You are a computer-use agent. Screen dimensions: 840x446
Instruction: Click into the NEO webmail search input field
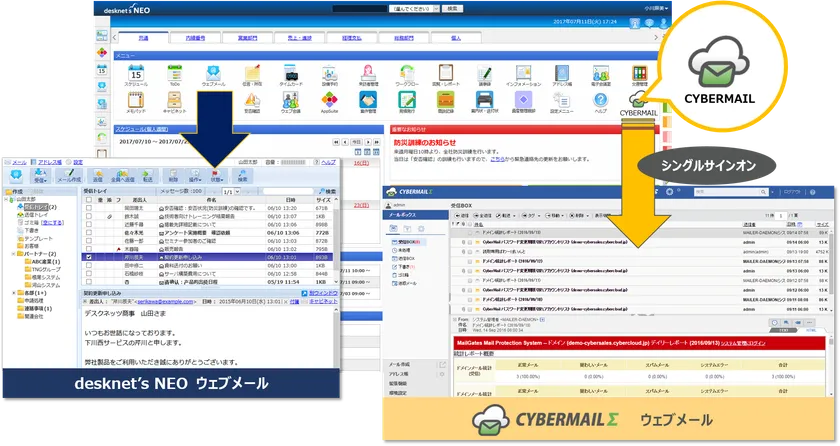(288, 192)
